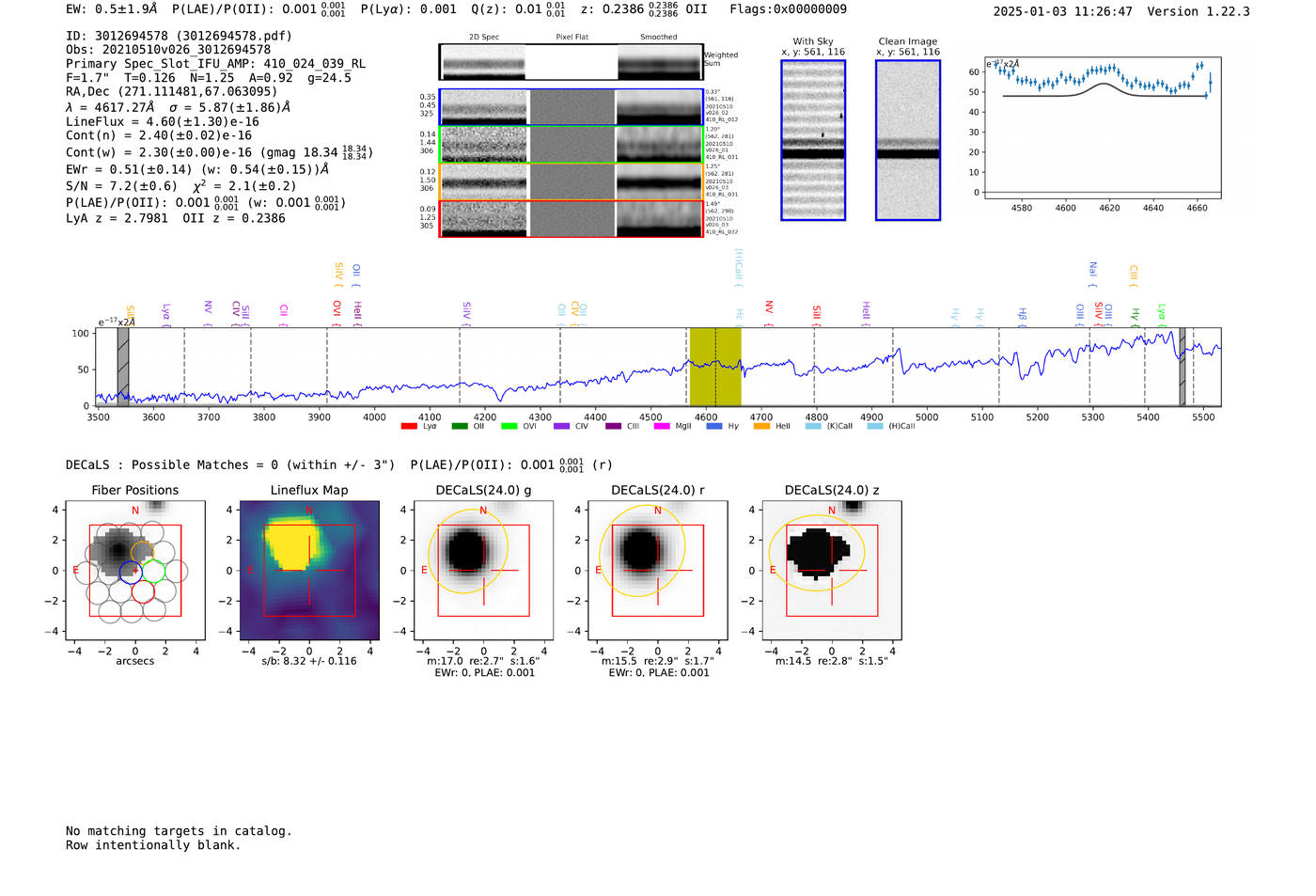This screenshot has height=896, width=1316.
Task: Click the 410_RL_012 fiber label
Action: point(722,120)
